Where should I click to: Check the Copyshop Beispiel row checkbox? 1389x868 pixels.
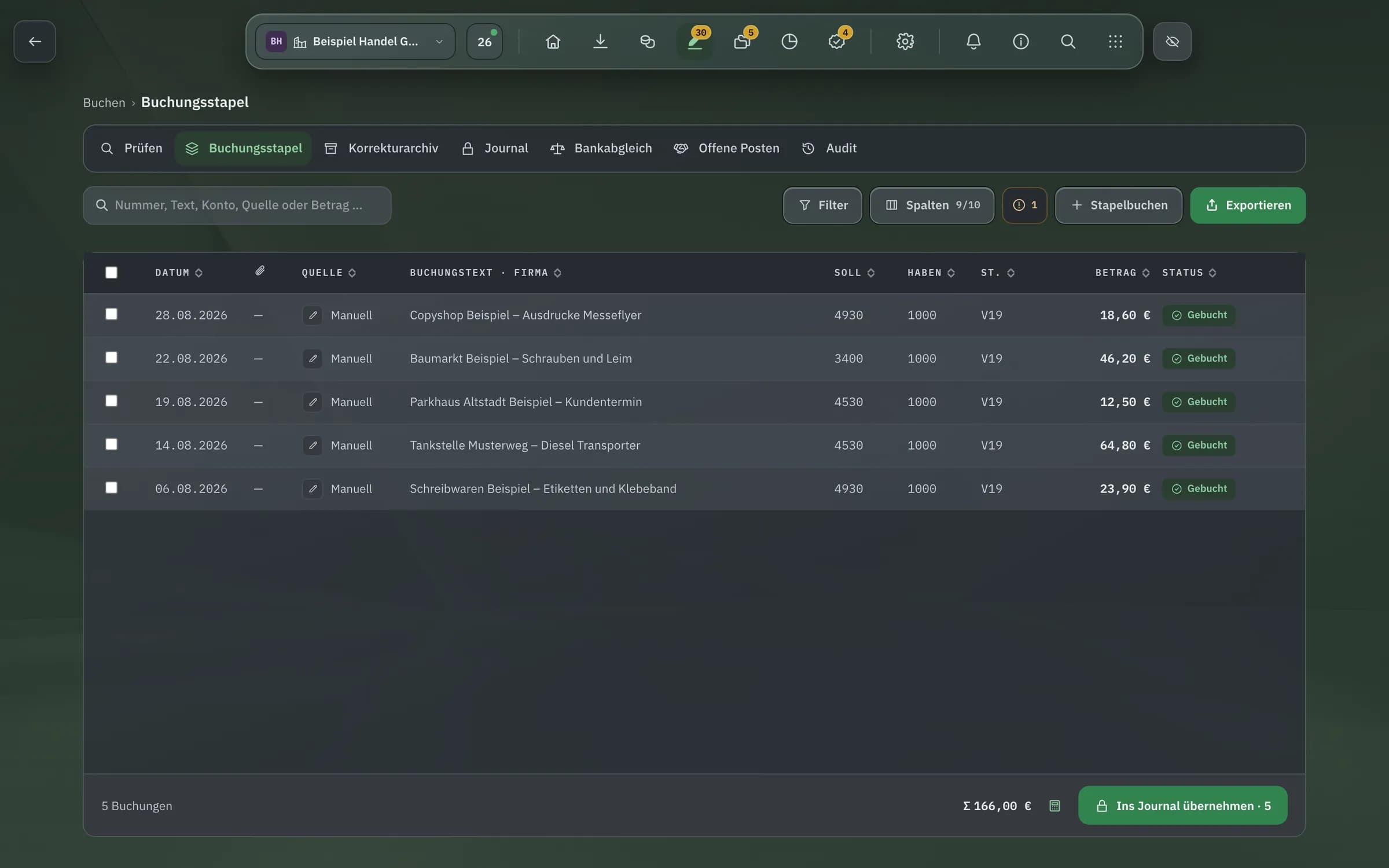click(111, 314)
